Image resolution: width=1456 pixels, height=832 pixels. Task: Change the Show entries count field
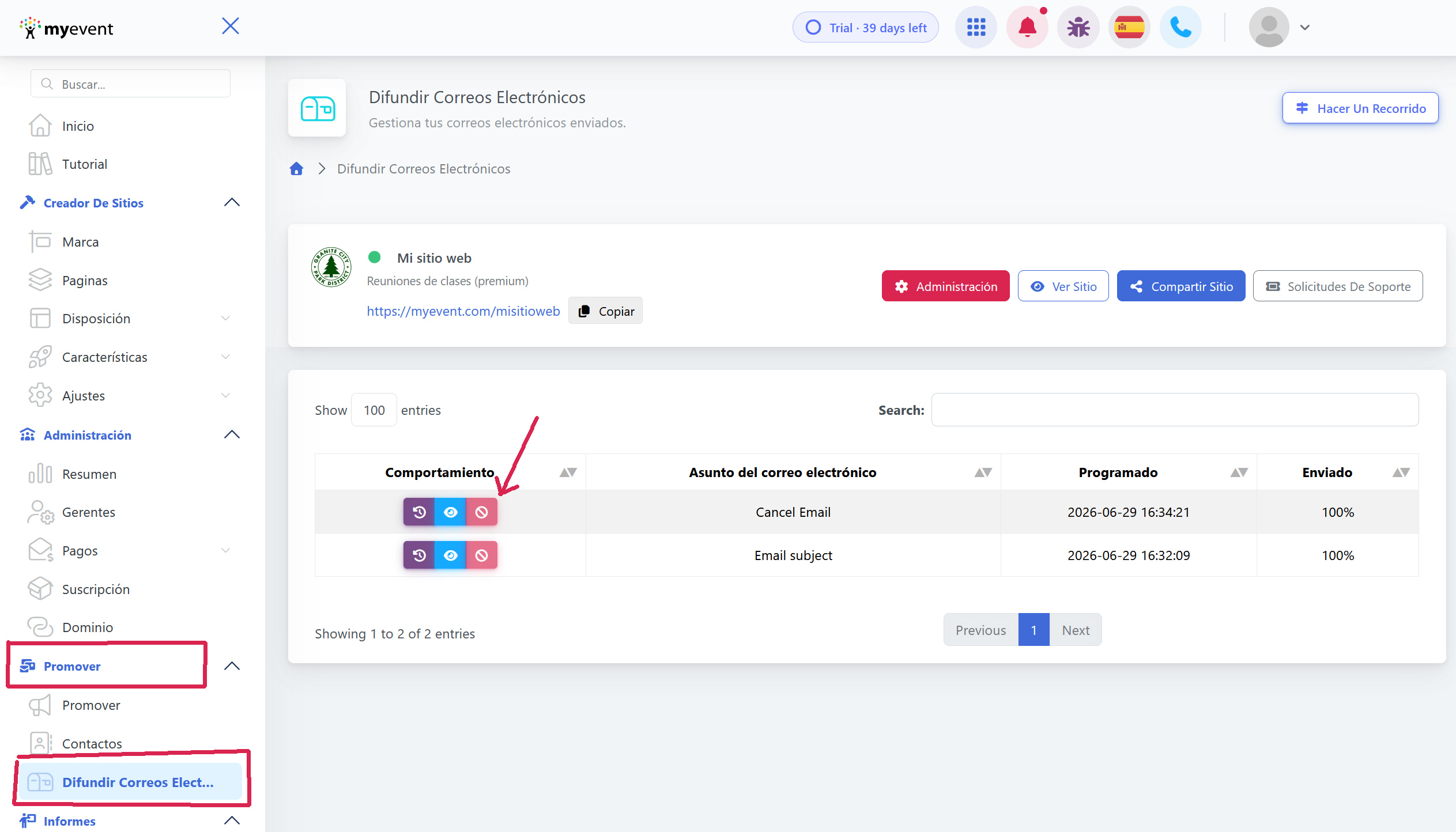374,410
